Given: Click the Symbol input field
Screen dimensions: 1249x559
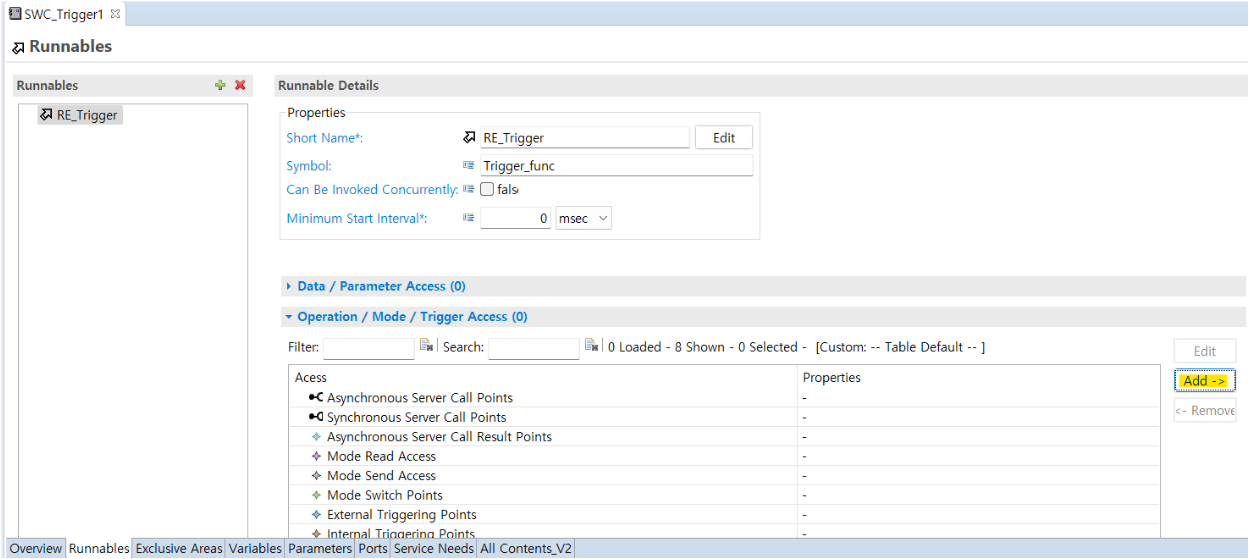Looking at the screenshot, I should (616, 166).
